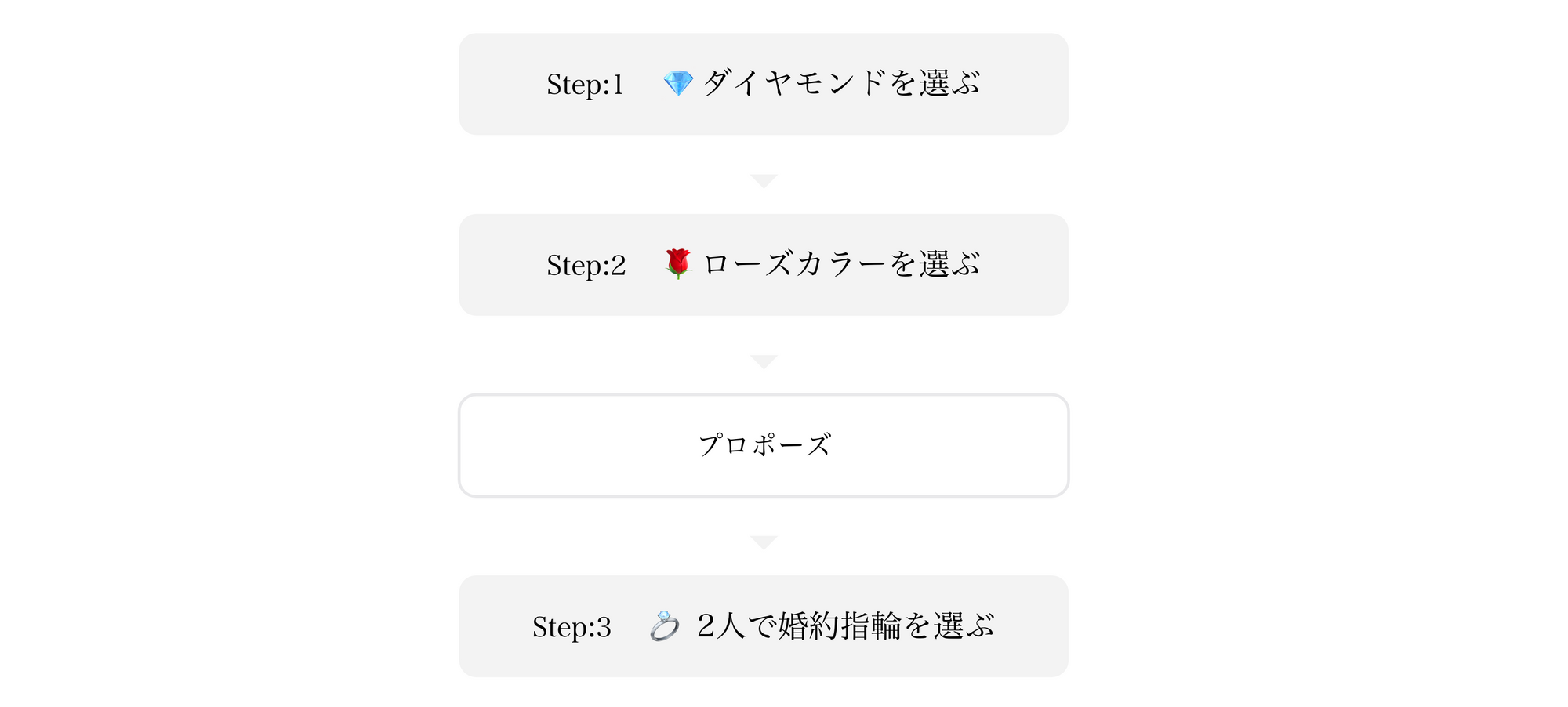Click the "Step:2" label
Viewport: 1568px width, 707px height.
[586, 265]
